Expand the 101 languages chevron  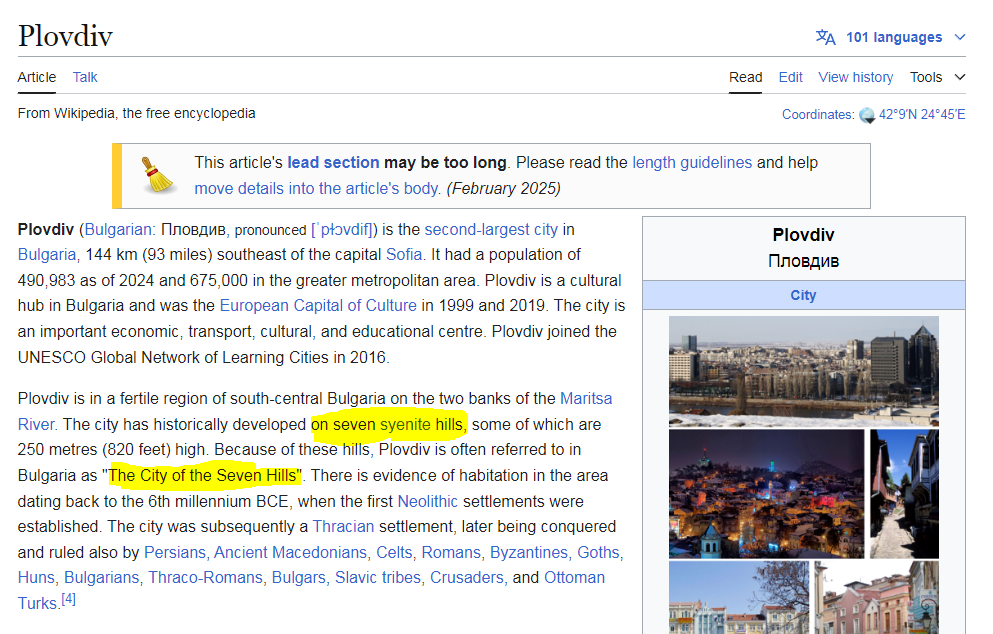point(960,37)
